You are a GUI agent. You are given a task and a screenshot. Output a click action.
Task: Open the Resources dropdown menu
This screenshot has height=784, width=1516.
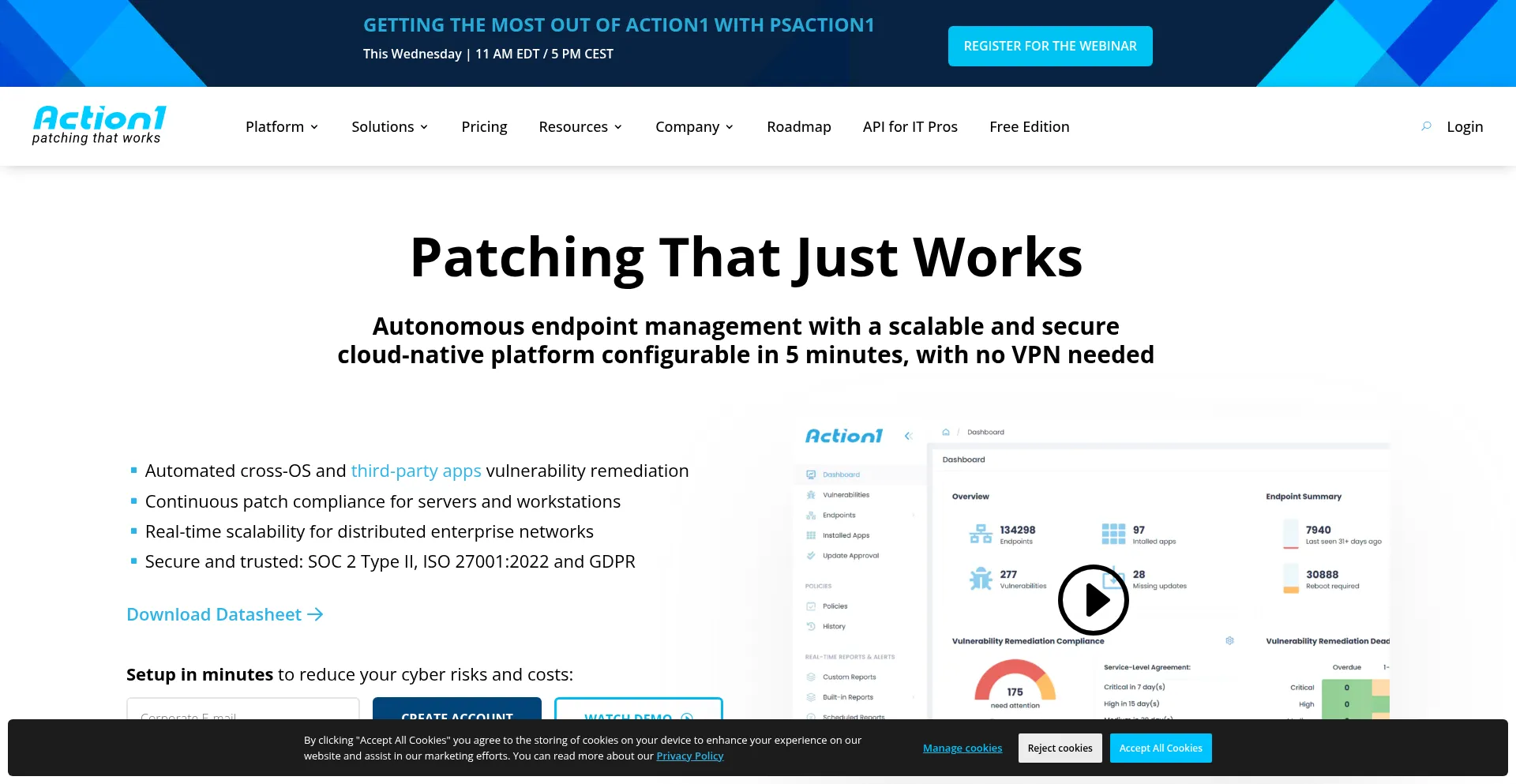[x=580, y=127]
